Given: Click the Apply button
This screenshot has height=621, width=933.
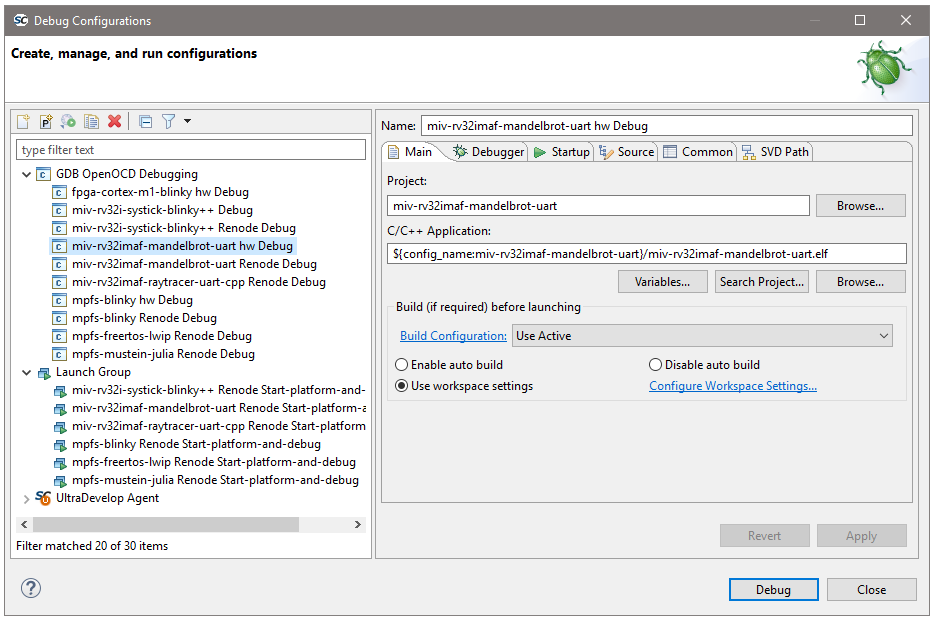Looking at the screenshot, I should pyautogui.click(x=862, y=536).
